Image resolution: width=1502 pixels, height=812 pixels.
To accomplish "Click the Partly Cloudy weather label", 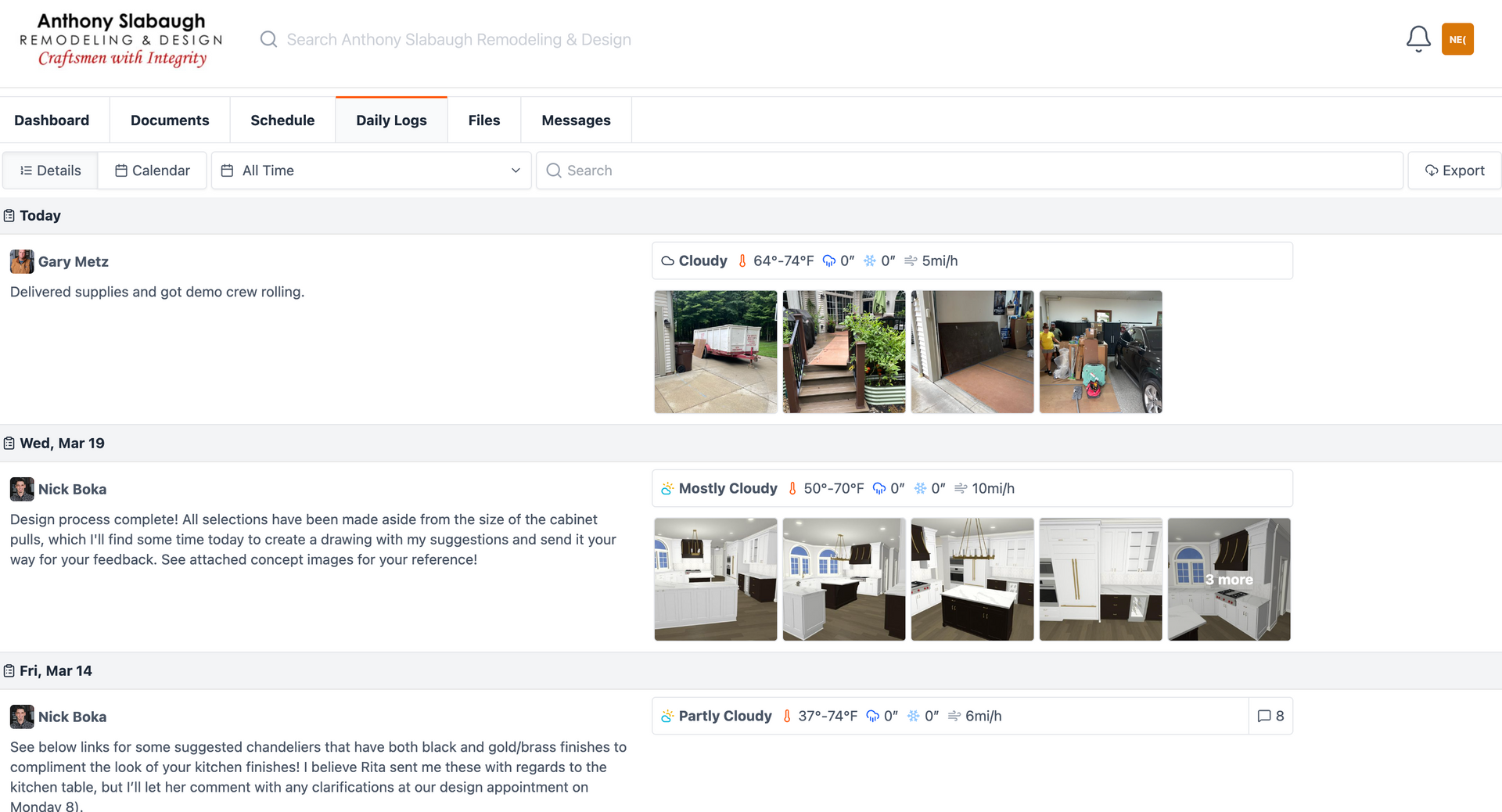I will pos(725,717).
